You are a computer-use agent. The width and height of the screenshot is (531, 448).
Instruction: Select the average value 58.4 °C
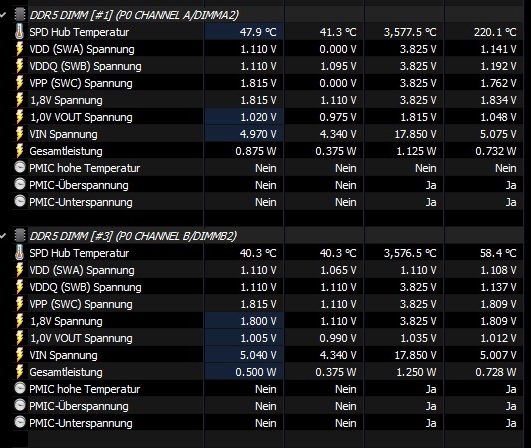pyautogui.click(x=498, y=253)
